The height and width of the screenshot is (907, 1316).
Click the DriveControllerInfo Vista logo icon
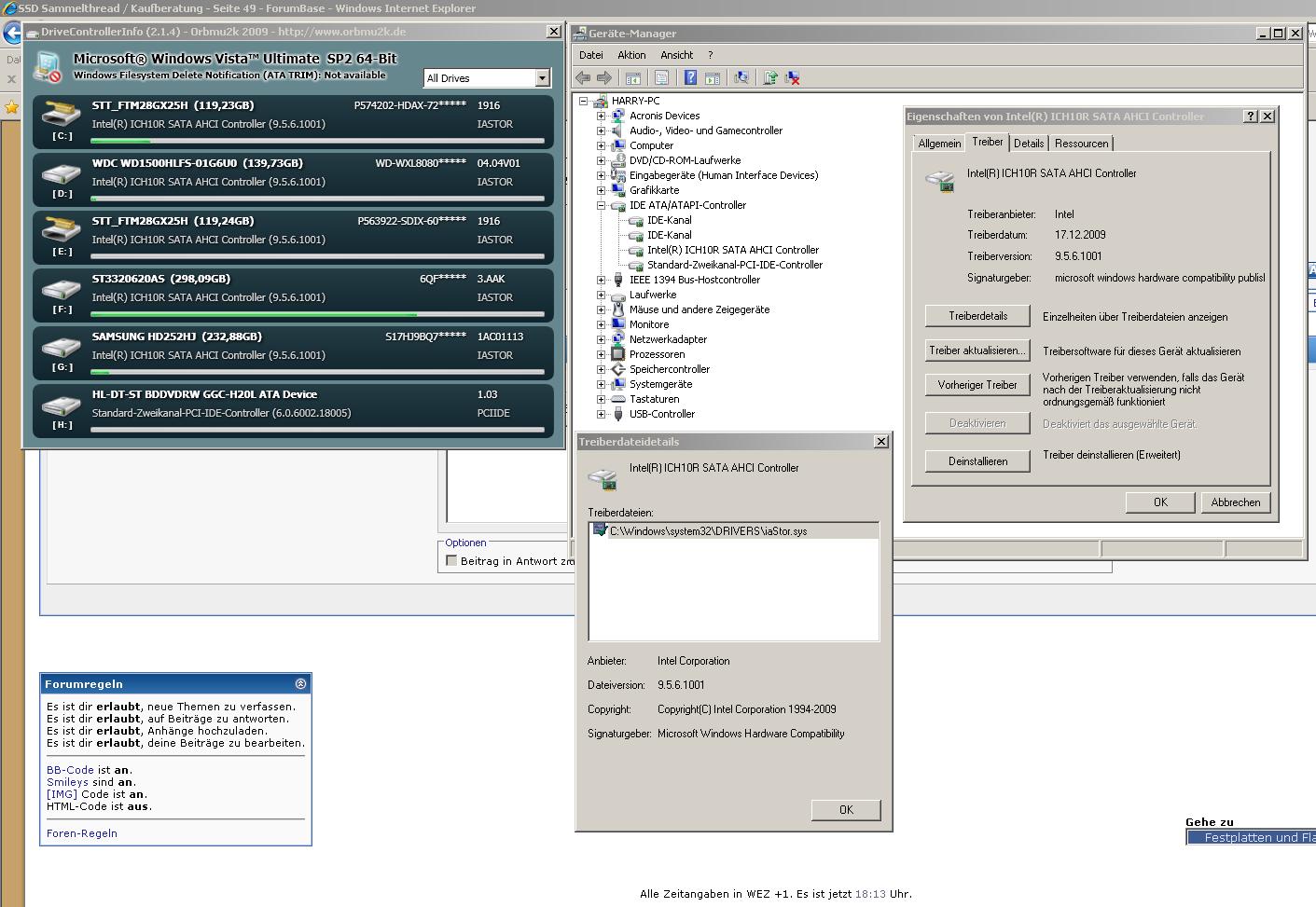[48, 66]
